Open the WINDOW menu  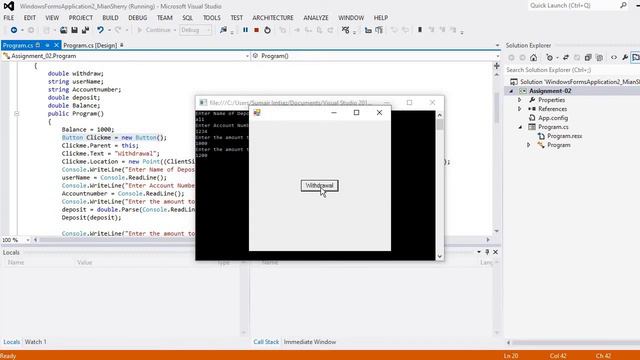(x=351, y=18)
